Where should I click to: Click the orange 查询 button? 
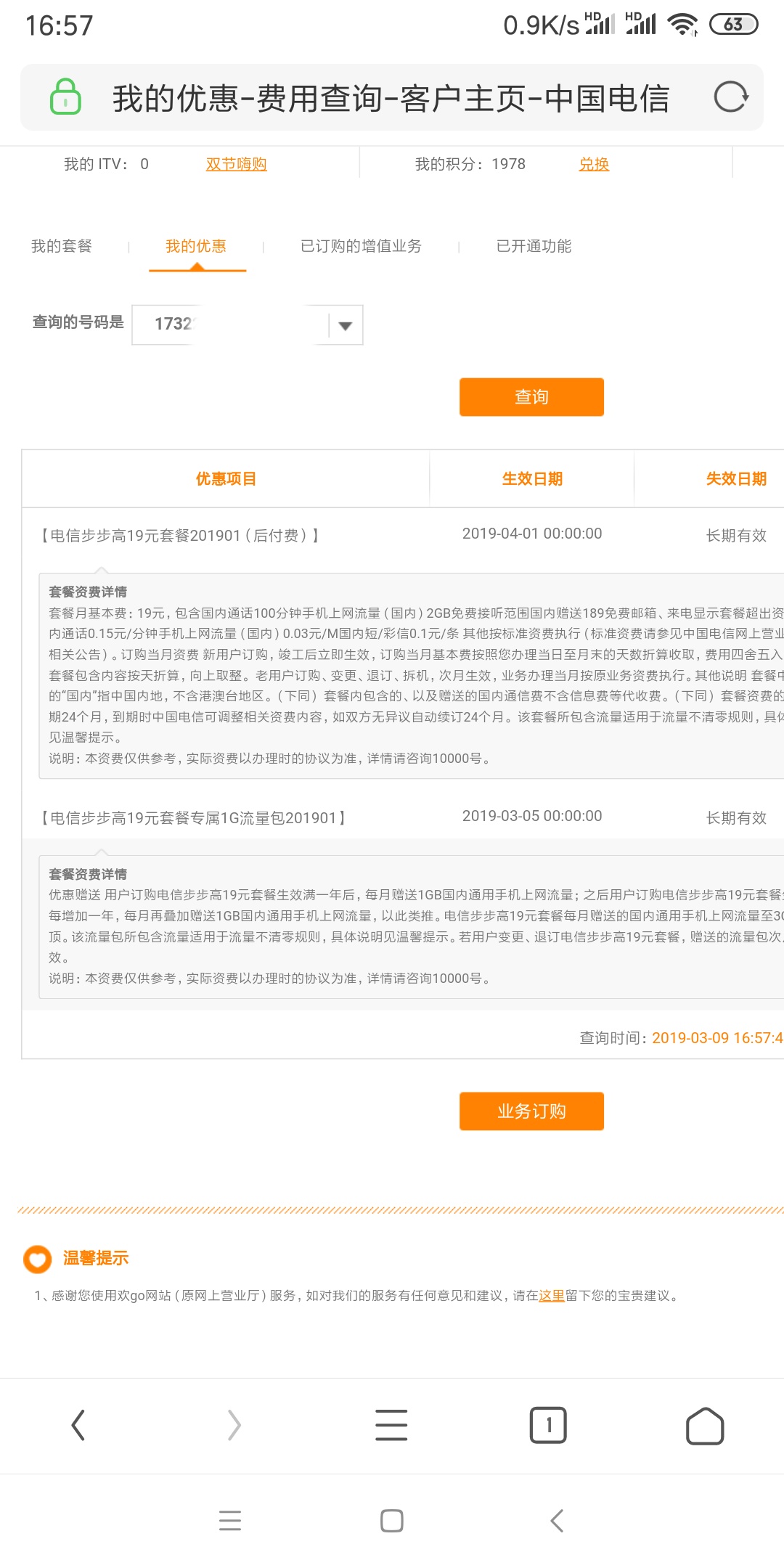click(531, 397)
